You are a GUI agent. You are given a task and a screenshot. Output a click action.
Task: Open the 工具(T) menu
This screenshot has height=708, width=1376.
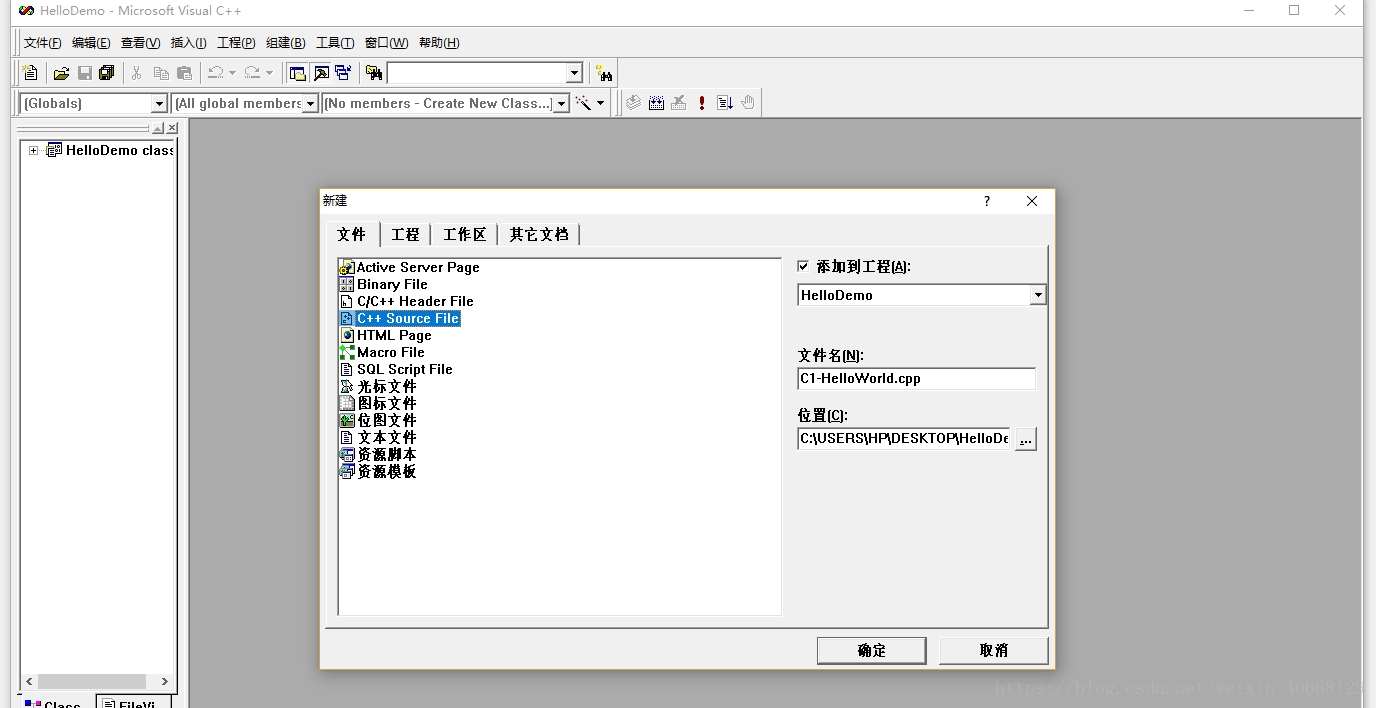335,43
